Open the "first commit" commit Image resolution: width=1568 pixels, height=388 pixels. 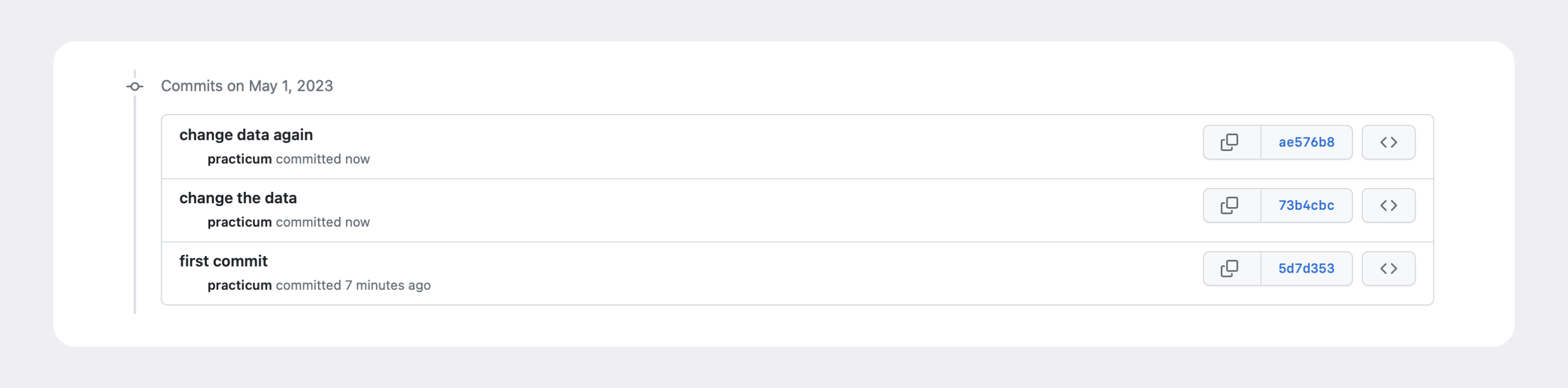pyautogui.click(x=223, y=262)
